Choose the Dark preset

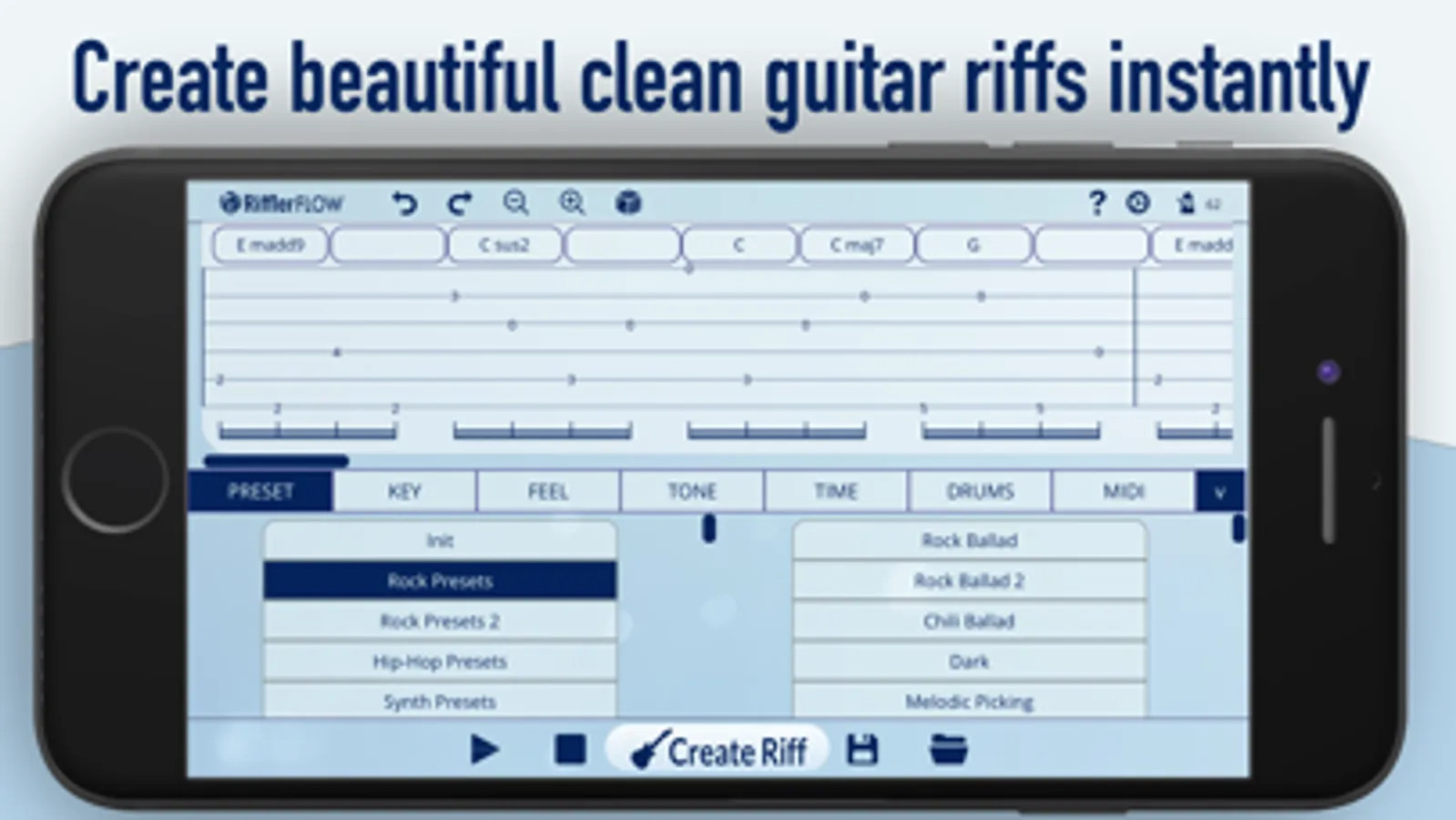(x=970, y=661)
